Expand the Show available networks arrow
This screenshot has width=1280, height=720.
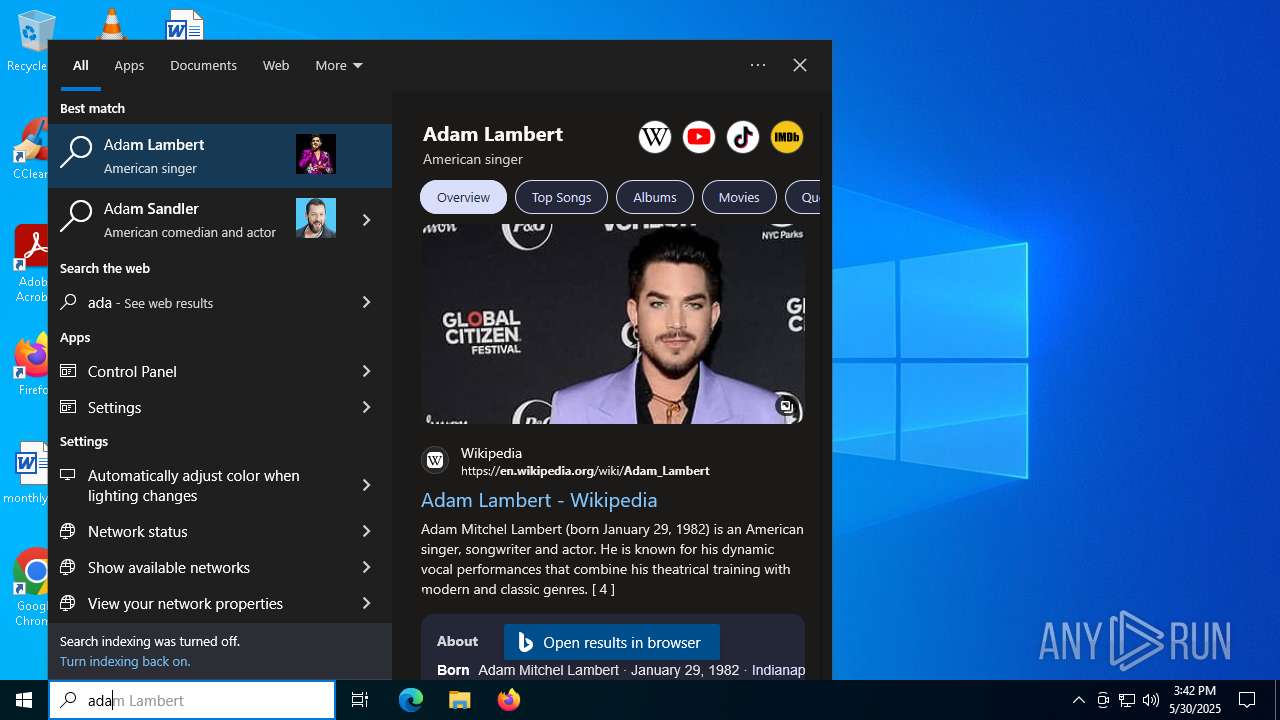pyautogui.click(x=366, y=567)
